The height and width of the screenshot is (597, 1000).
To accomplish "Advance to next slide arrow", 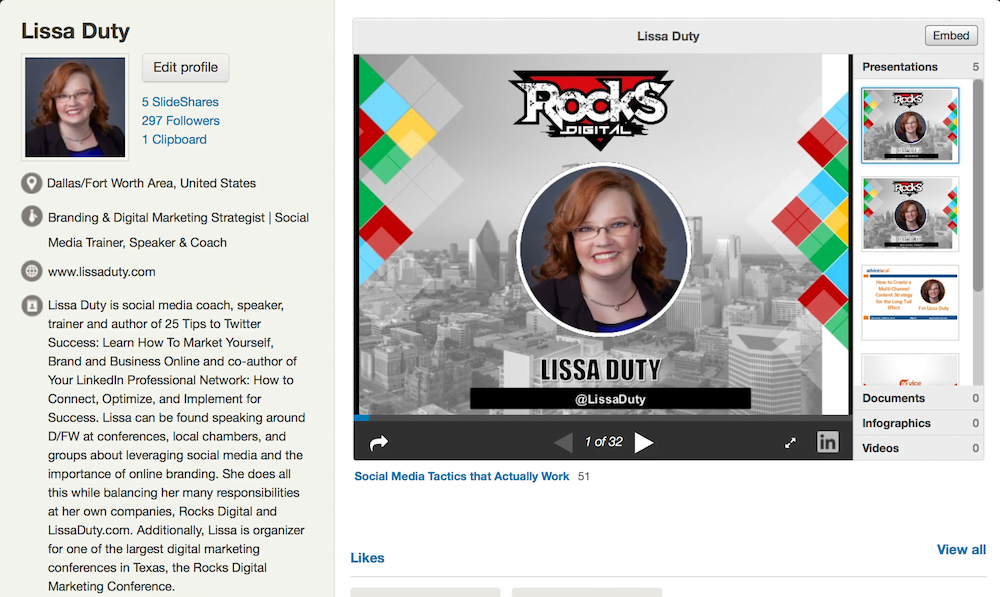I will tap(644, 442).
